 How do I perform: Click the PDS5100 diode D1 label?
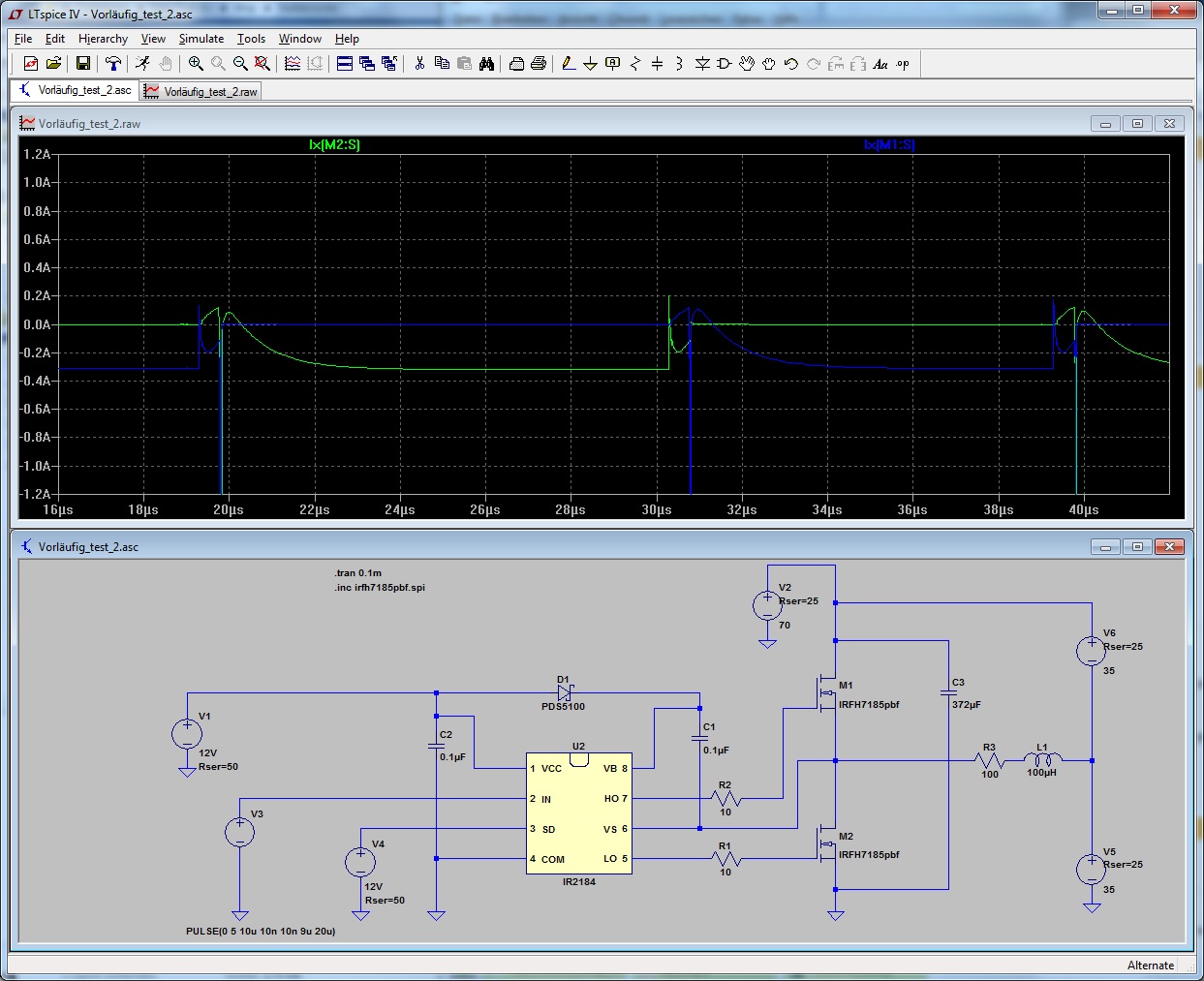tap(563, 707)
